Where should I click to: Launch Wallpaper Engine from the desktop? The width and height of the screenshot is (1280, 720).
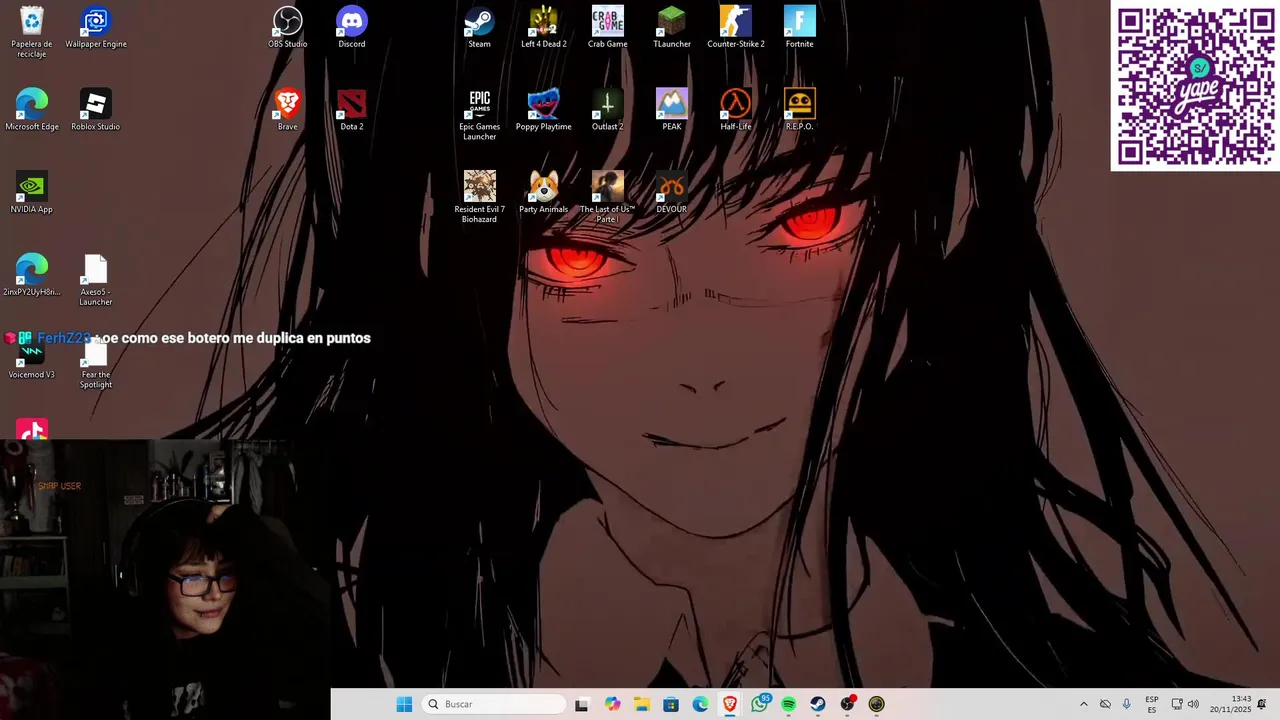[96, 27]
